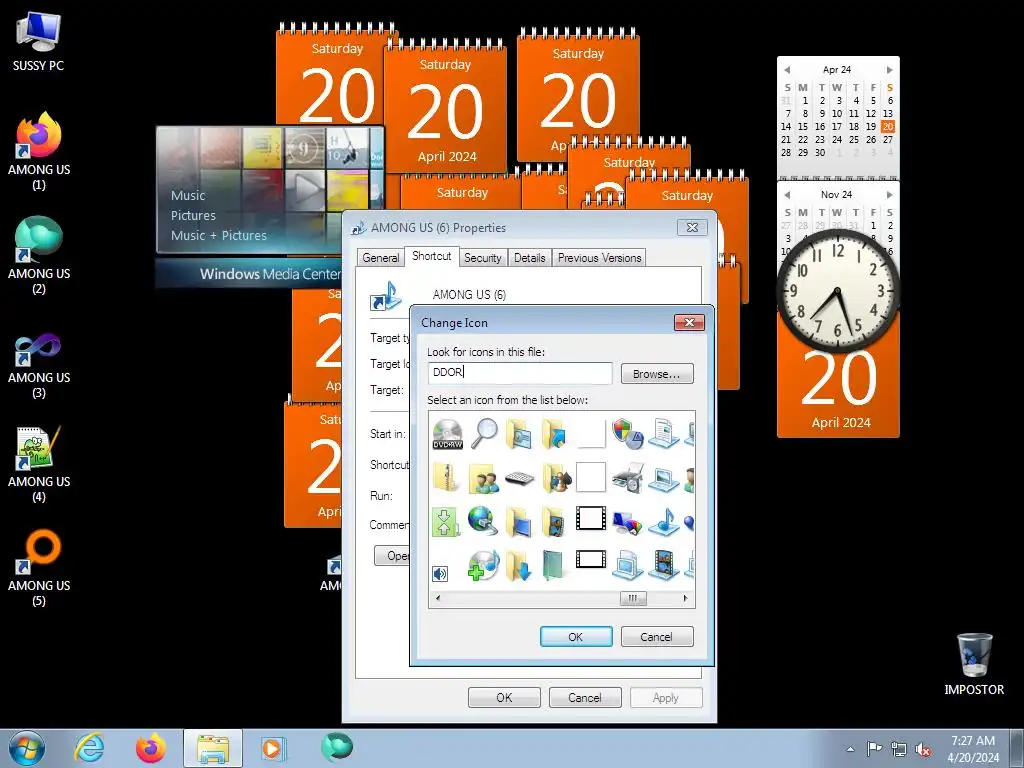Select the AMONG US (2) desktop shortcut

pyautogui.click(x=39, y=255)
